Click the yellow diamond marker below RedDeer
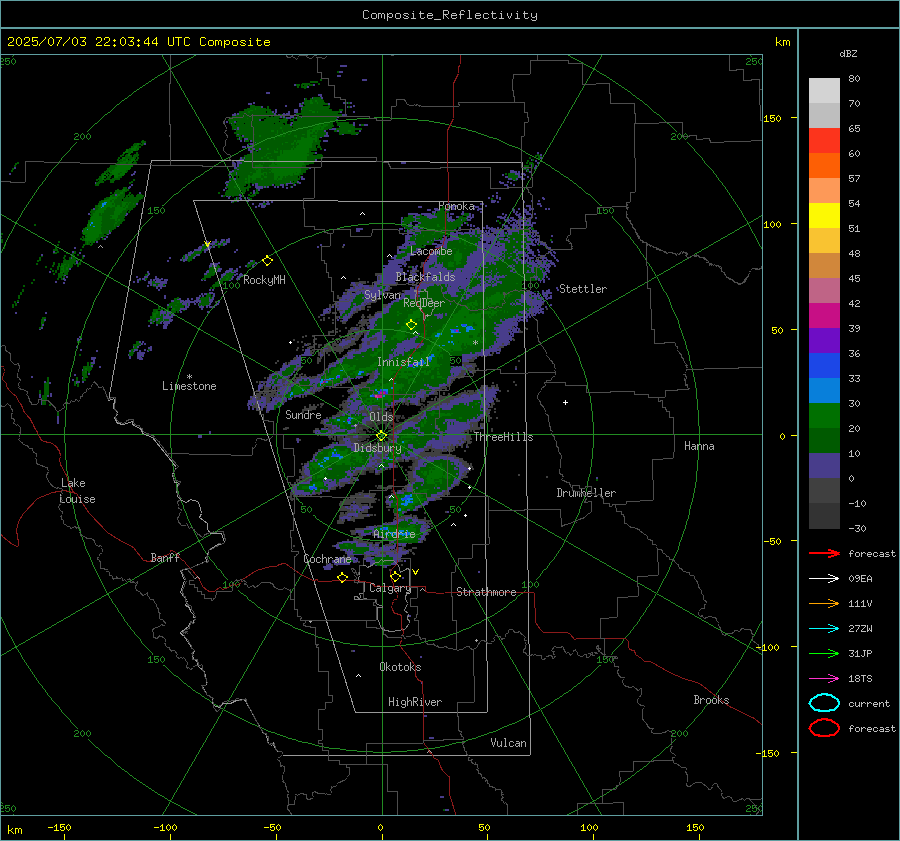Screen dimensions: 900x841 pos(411,325)
